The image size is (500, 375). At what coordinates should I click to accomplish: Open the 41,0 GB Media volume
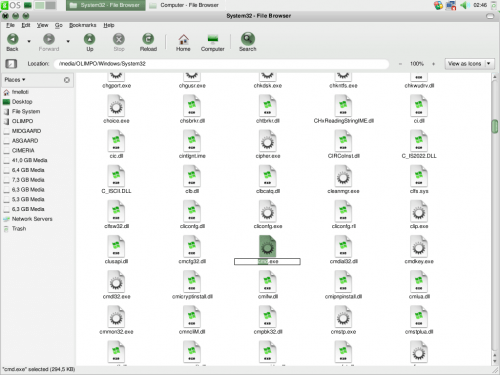coord(29,160)
